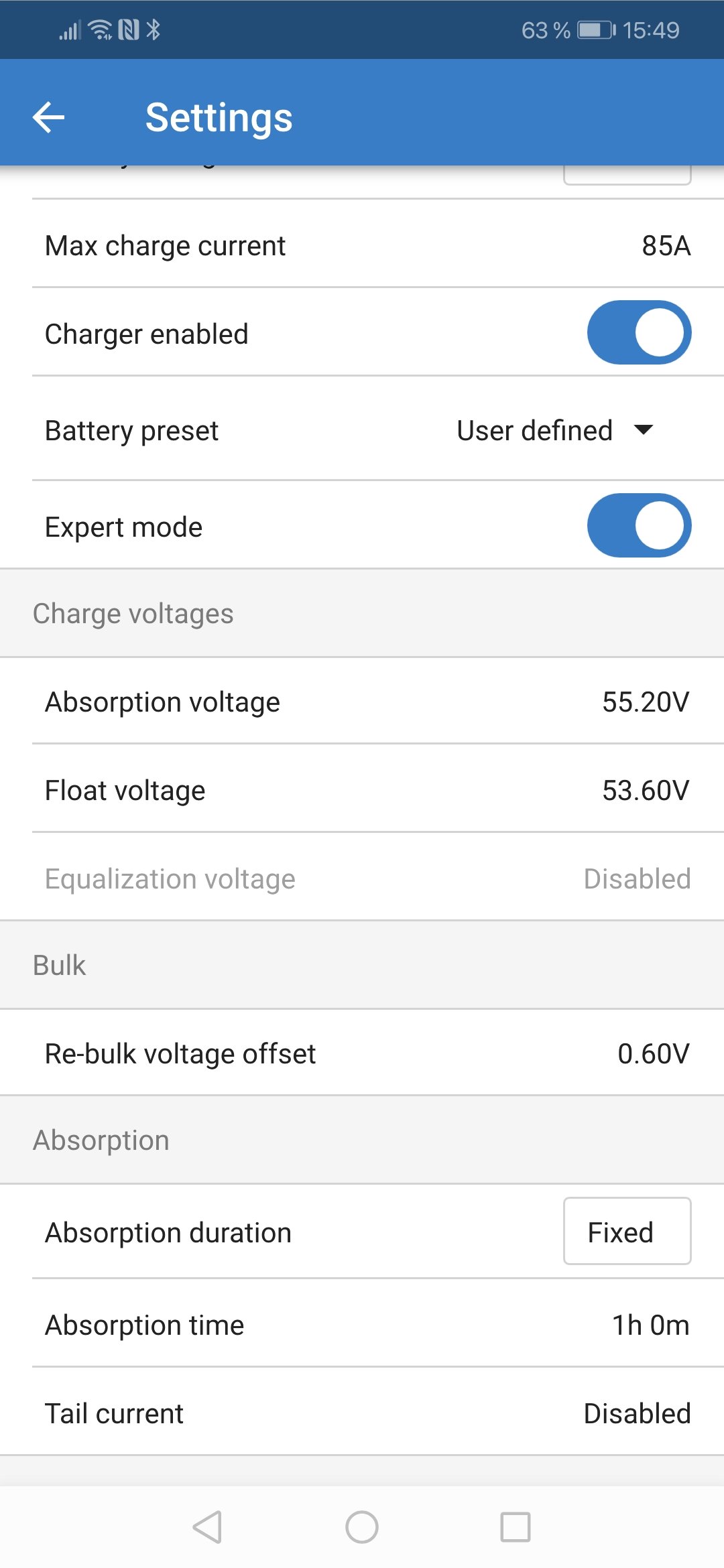This screenshot has width=724, height=1568.
Task: Edit the Max charge current 85A value
Action: pyautogui.click(x=666, y=246)
